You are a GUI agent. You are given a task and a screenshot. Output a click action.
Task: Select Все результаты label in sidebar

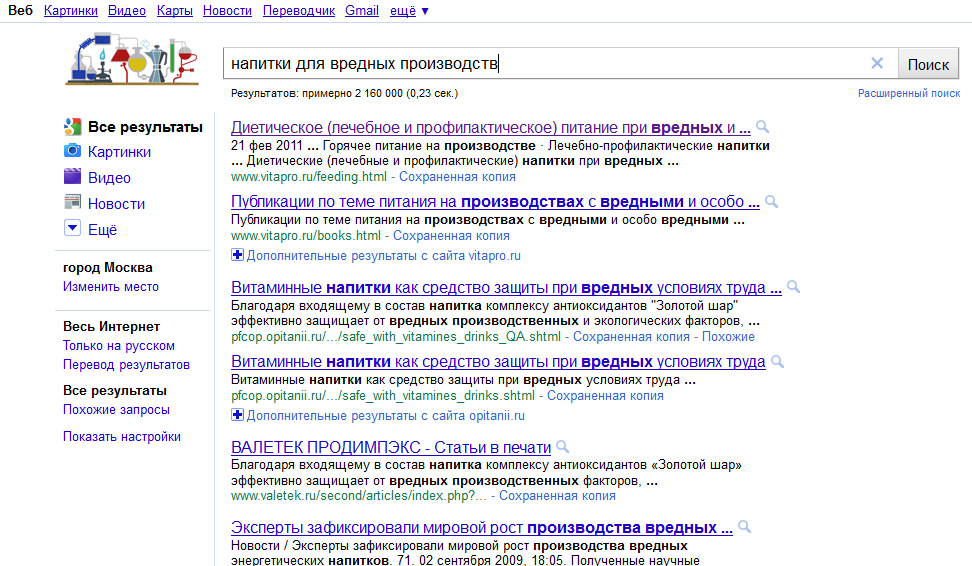[x=145, y=127]
